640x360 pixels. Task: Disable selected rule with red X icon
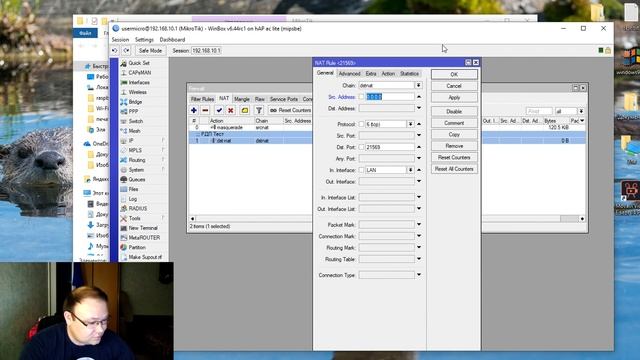pyautogui.click(x=231, y=110)
